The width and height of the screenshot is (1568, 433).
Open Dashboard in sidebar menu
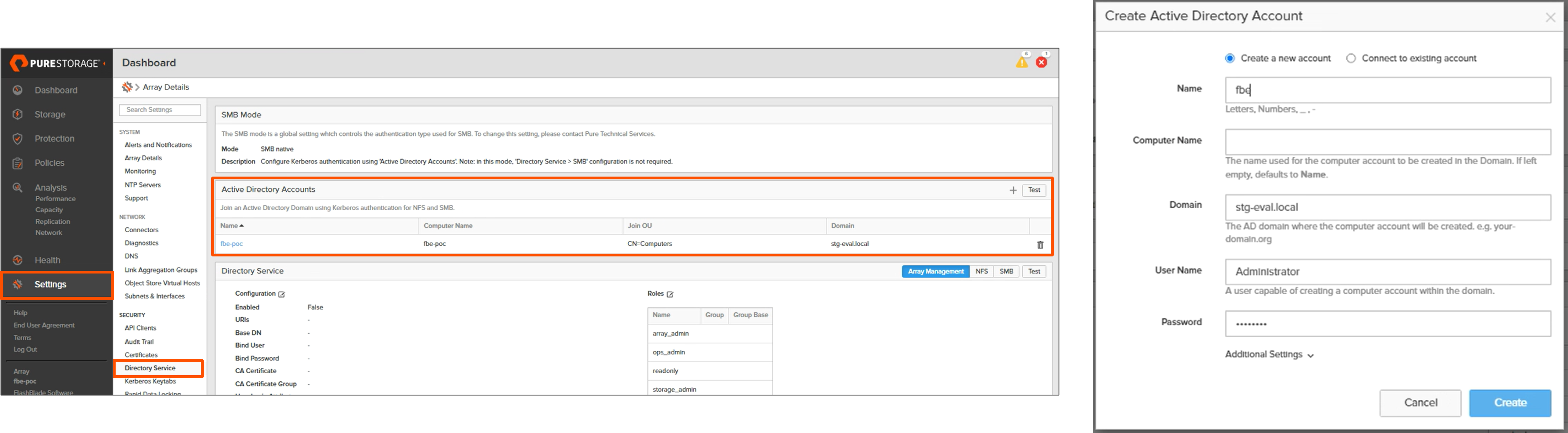click(56, 90)
